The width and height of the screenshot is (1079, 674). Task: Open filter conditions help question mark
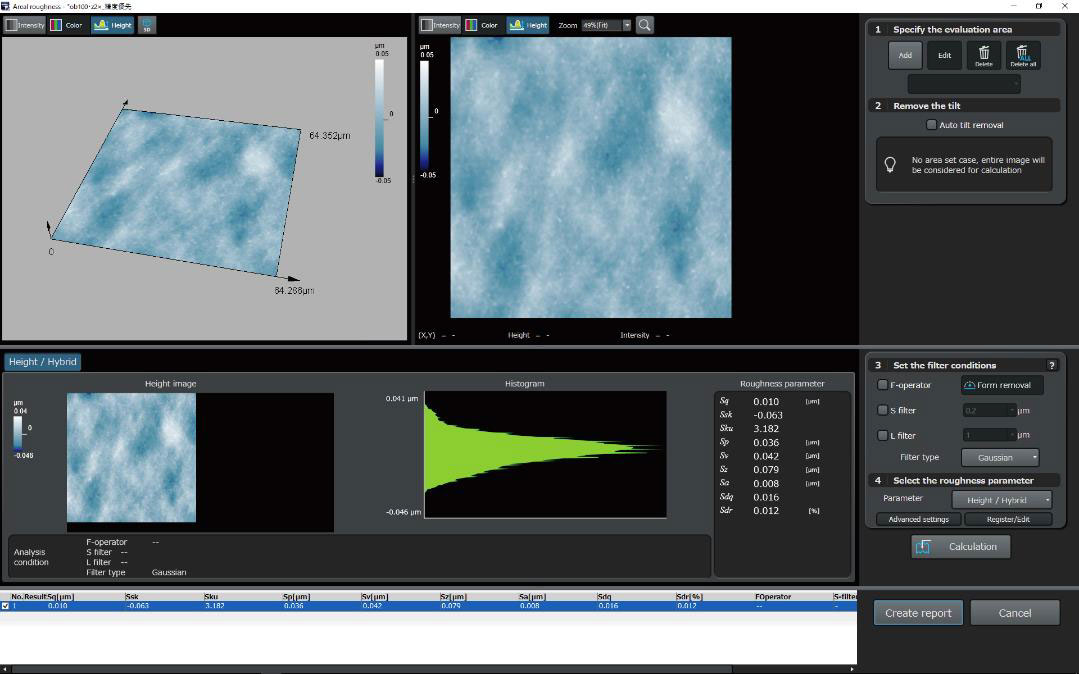click(x=1051, y=365)
